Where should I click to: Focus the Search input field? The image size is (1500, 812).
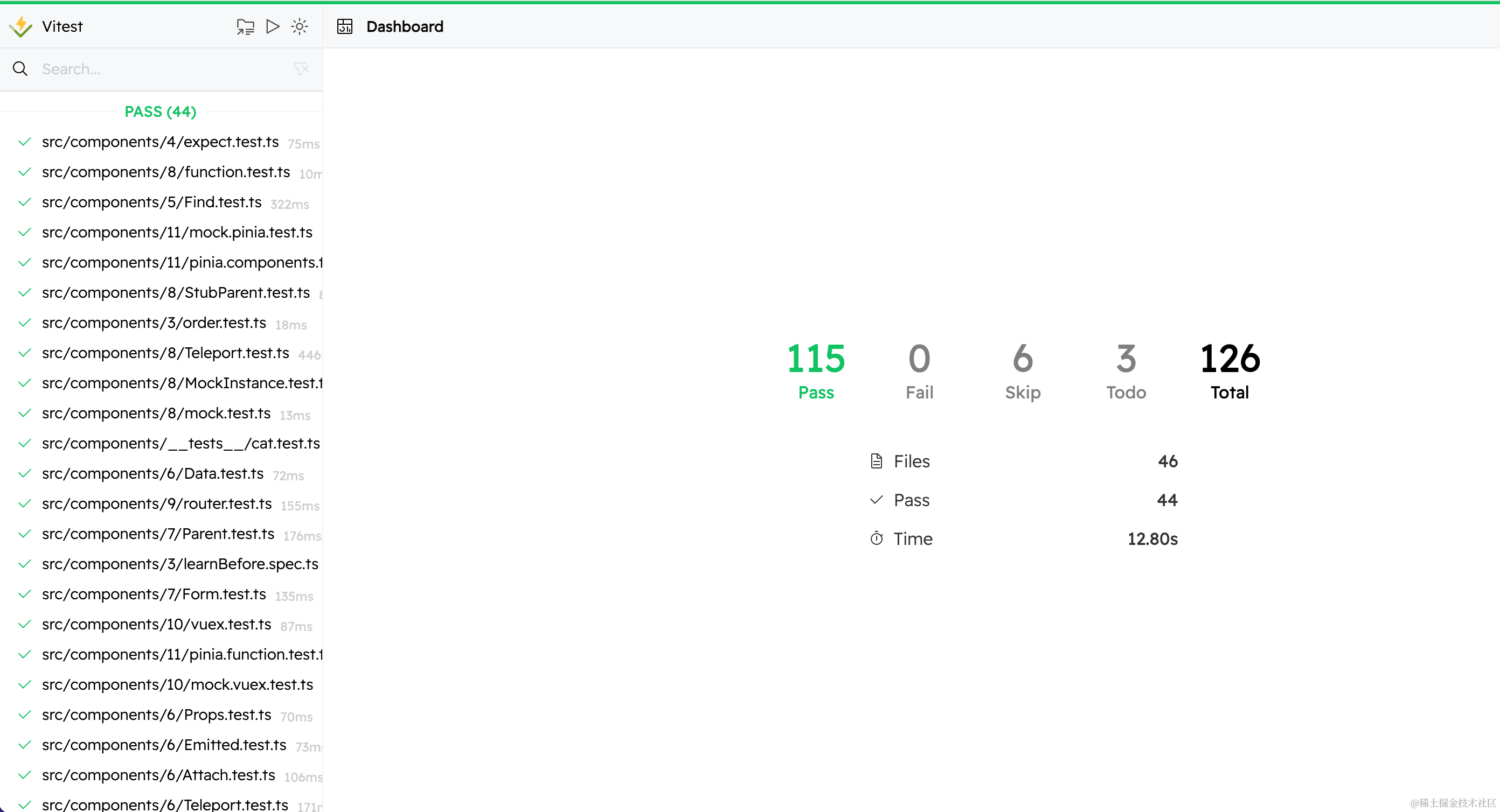click(163, 69)
